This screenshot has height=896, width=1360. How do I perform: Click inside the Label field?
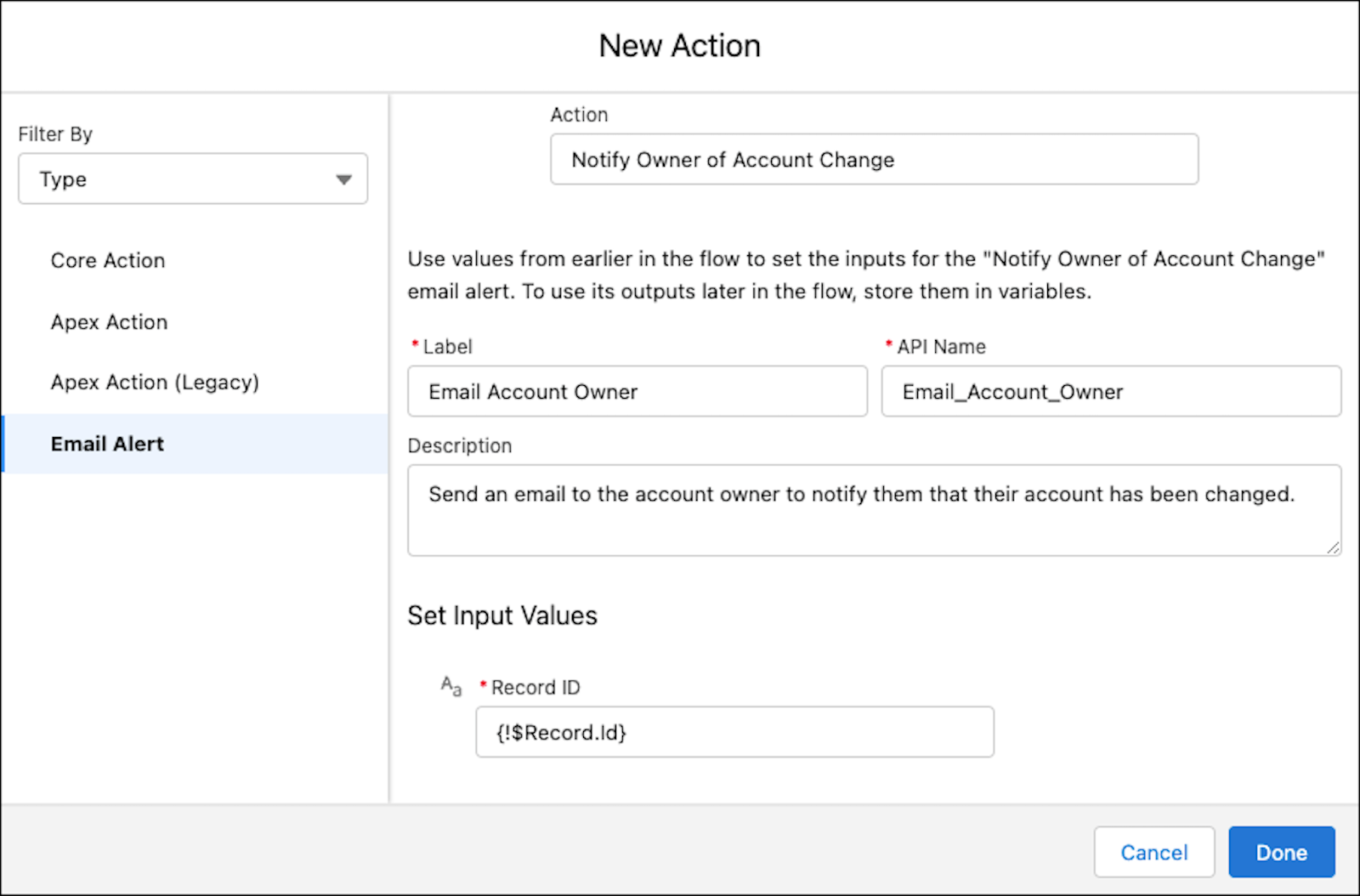[x=637, y=391]
